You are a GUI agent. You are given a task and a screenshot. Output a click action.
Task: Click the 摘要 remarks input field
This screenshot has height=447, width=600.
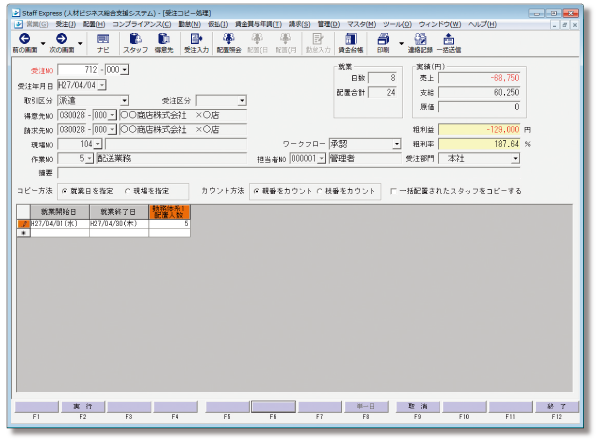pos(289,173)
